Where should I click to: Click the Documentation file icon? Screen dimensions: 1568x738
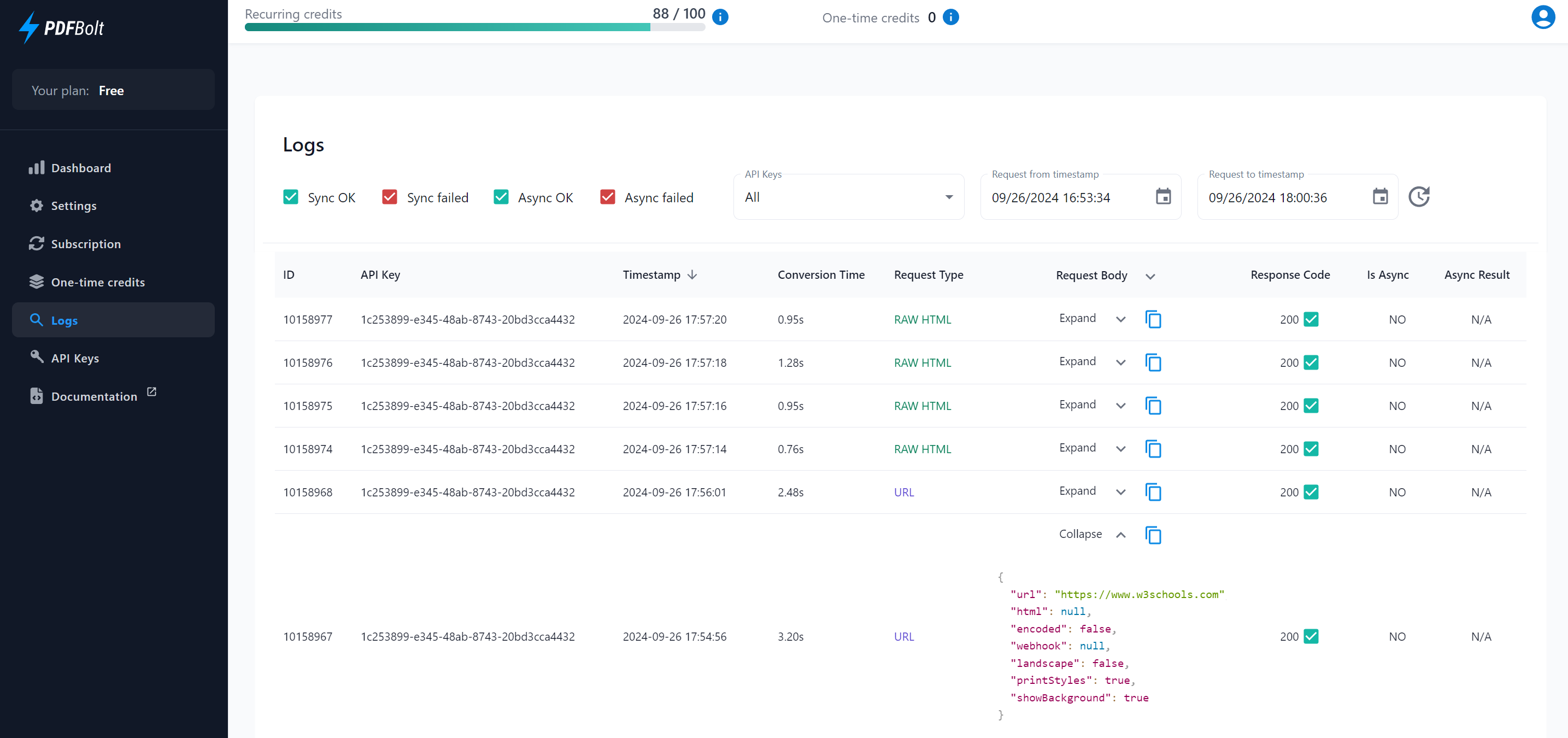pyautogui.click(x=37, y=396)
